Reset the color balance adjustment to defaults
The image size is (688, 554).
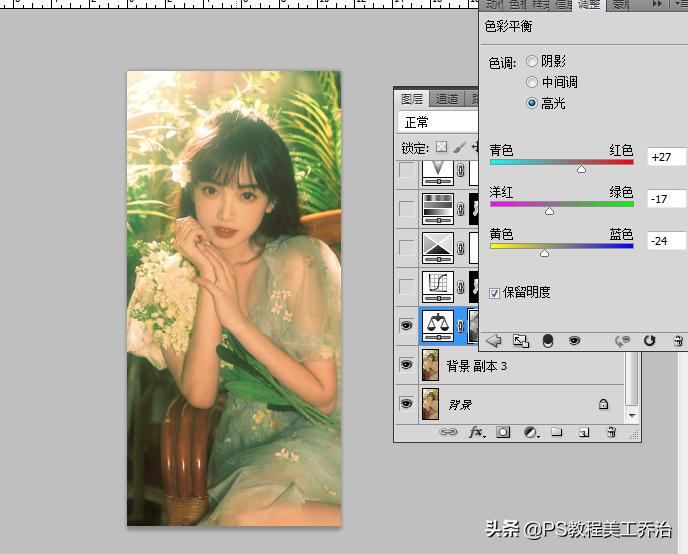pyautogui.click(x=649, y=340)
